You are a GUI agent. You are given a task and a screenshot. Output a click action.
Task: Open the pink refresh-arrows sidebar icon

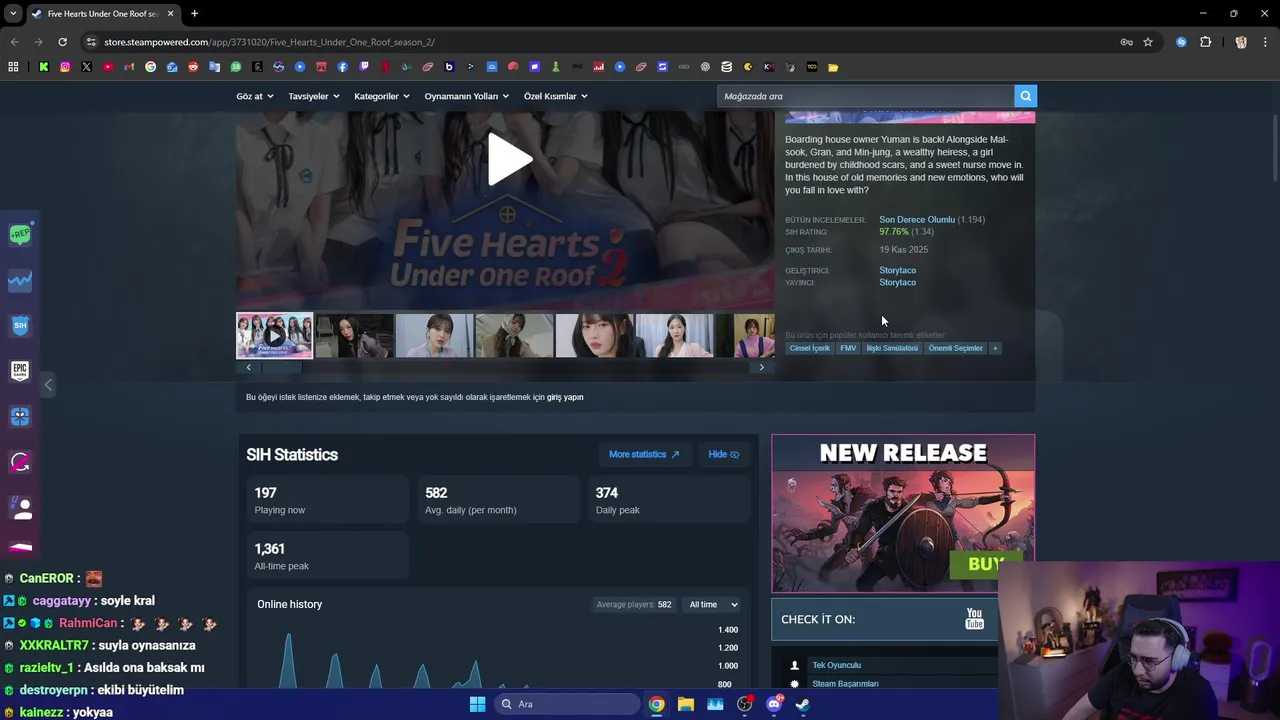[x=20, y=462]
